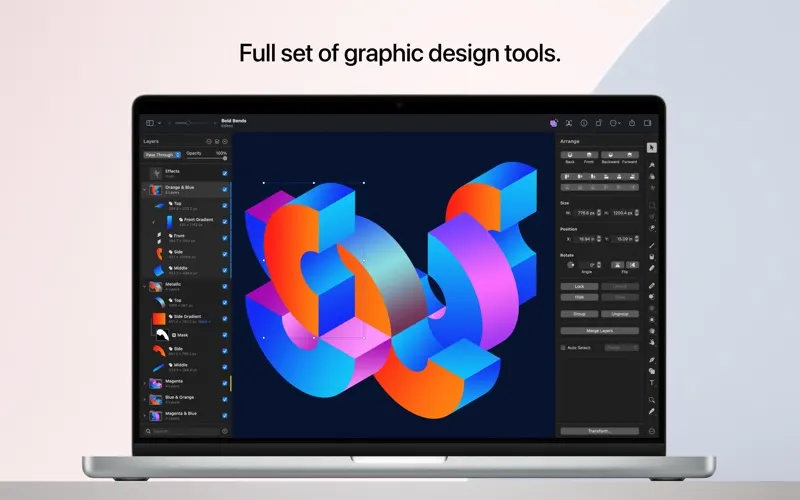Click the Ungroup button
This screenshot has width=800, height=500.
pyautogui.click(x=620, y=314)
